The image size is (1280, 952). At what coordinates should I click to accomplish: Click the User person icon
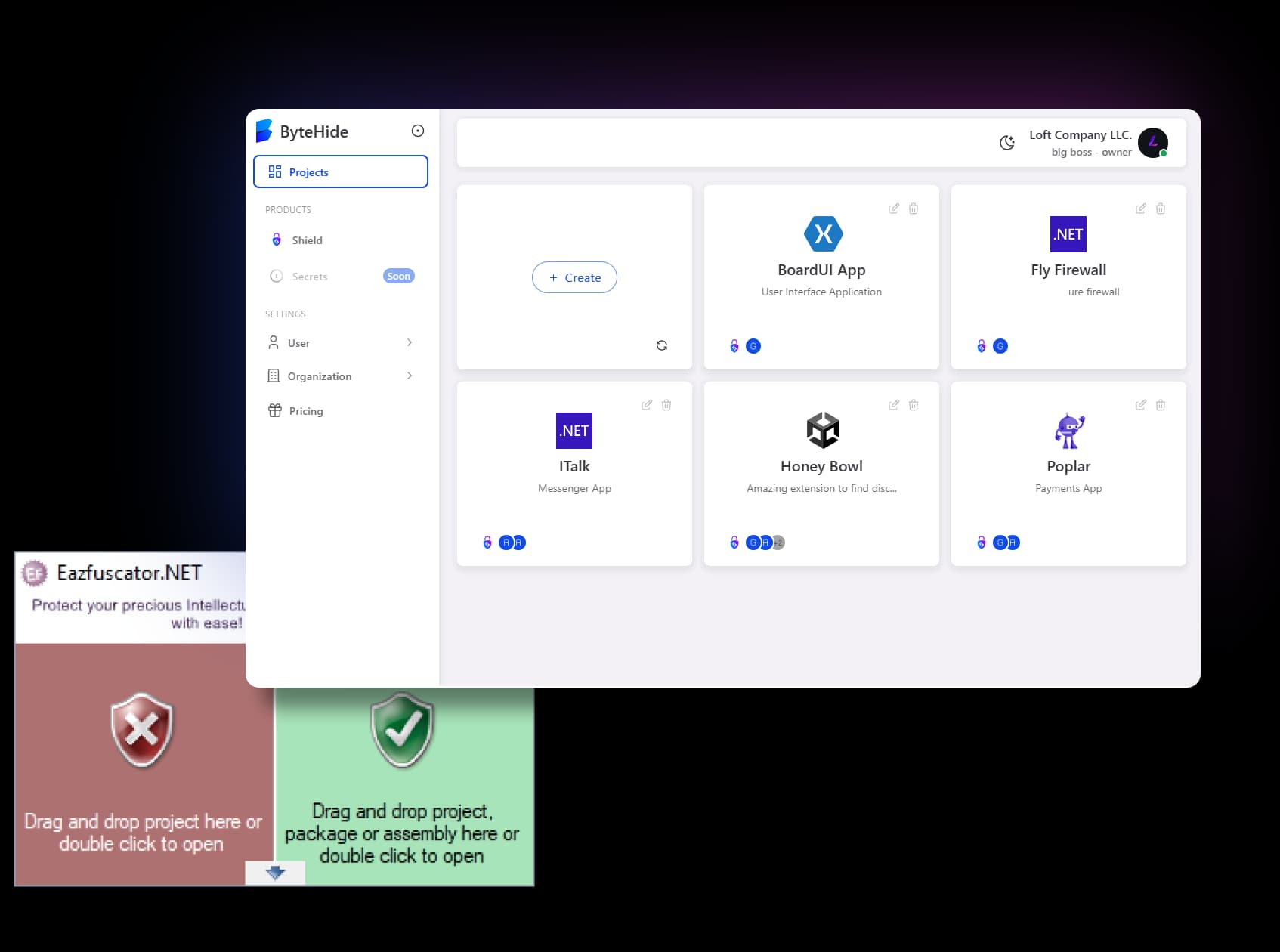tap(274, 342)
